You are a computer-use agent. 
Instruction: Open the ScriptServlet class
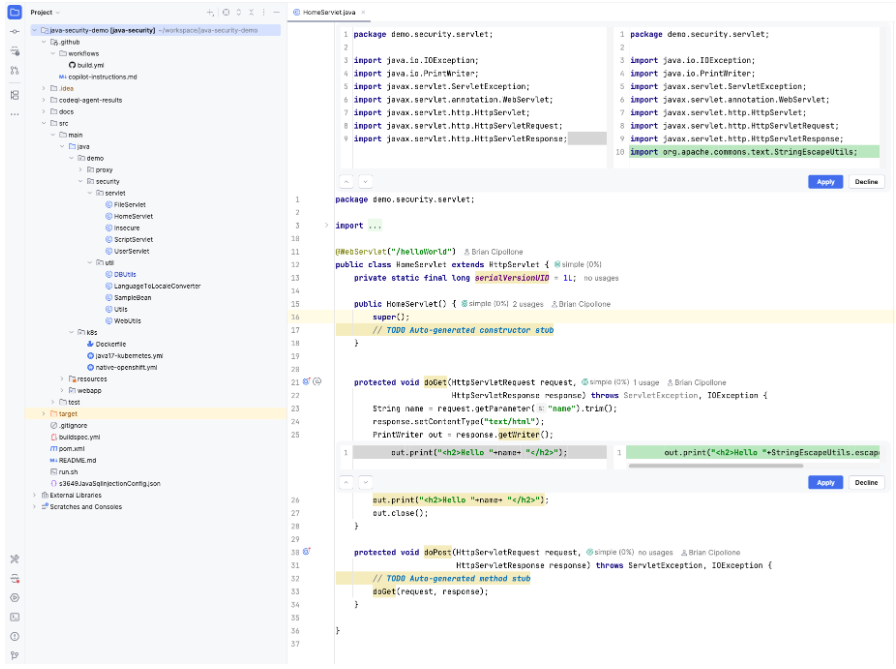pyautogui.click(x=129, y=239)
